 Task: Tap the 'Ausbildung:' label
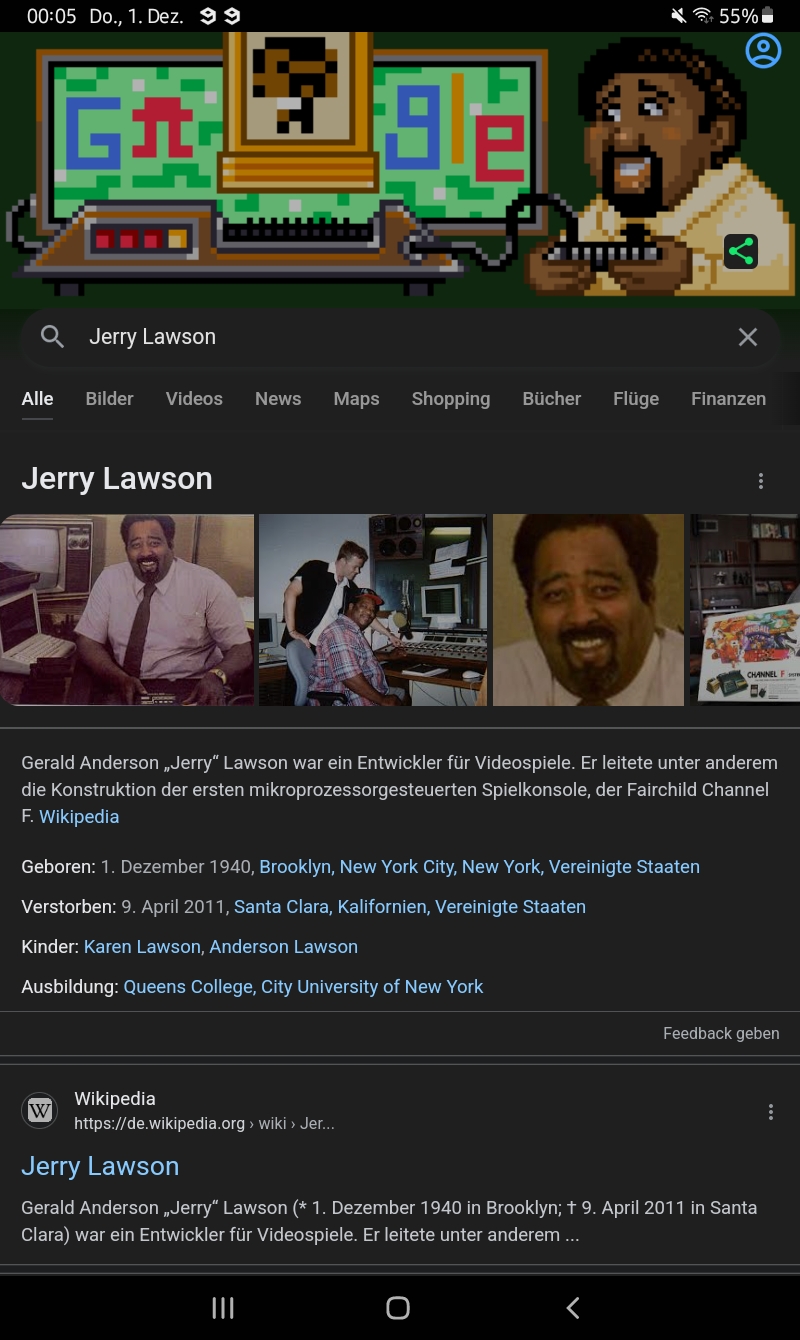tap(70, 987)
